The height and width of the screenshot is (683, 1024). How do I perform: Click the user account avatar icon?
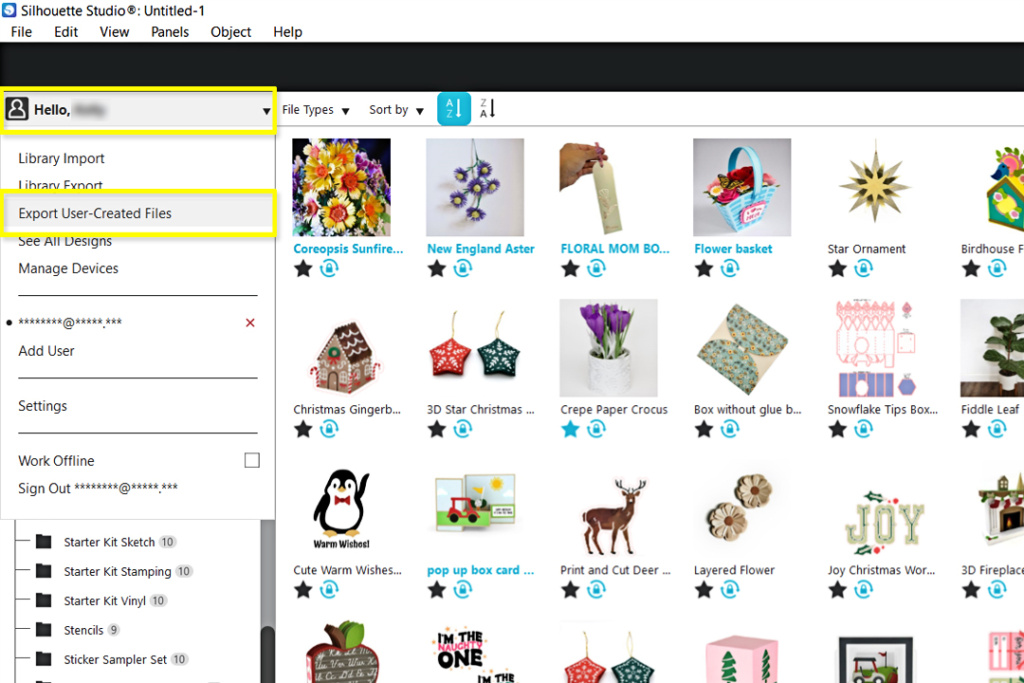(17, 110)
